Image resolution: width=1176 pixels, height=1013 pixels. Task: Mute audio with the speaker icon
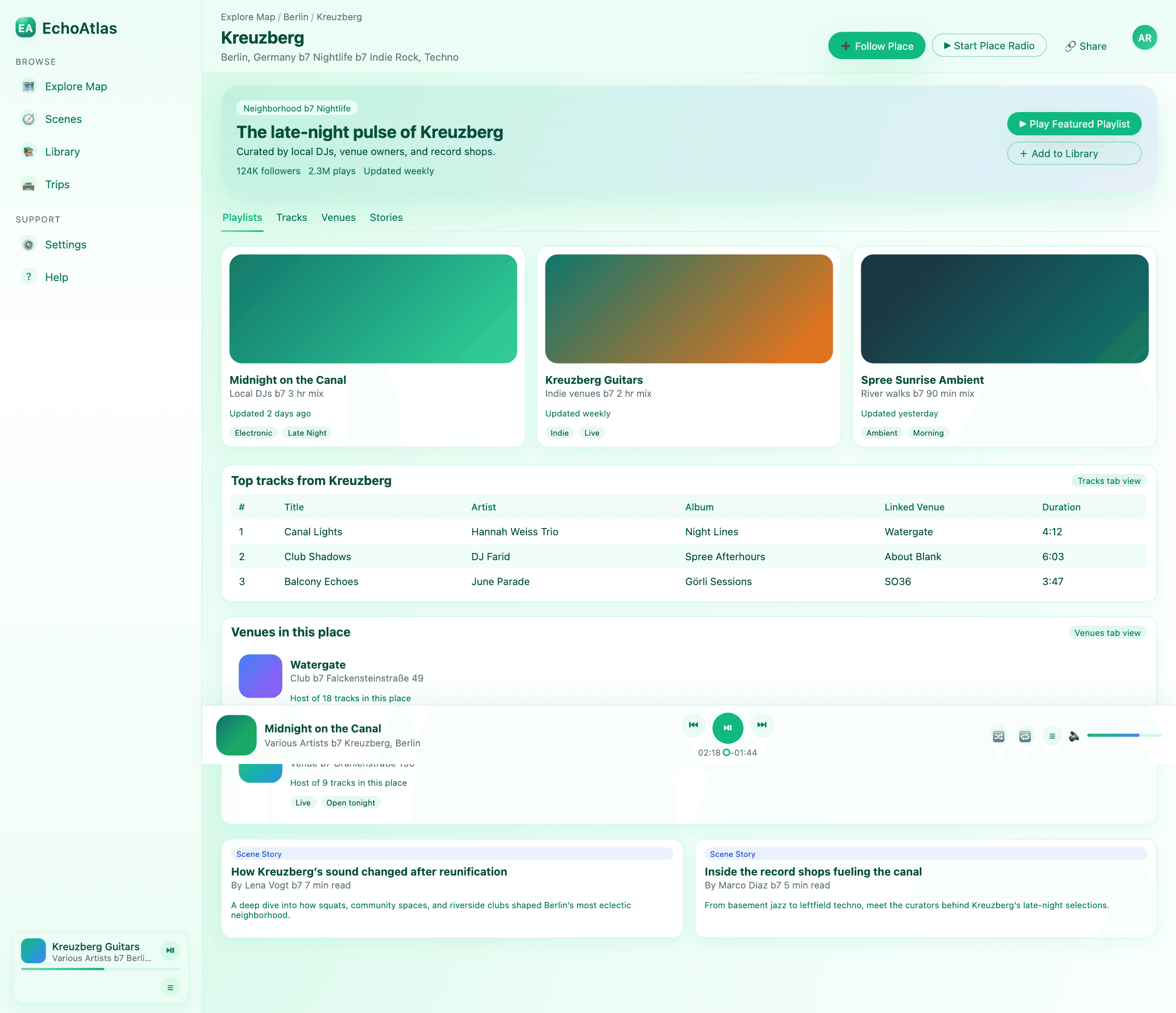tap(1074, 736)
